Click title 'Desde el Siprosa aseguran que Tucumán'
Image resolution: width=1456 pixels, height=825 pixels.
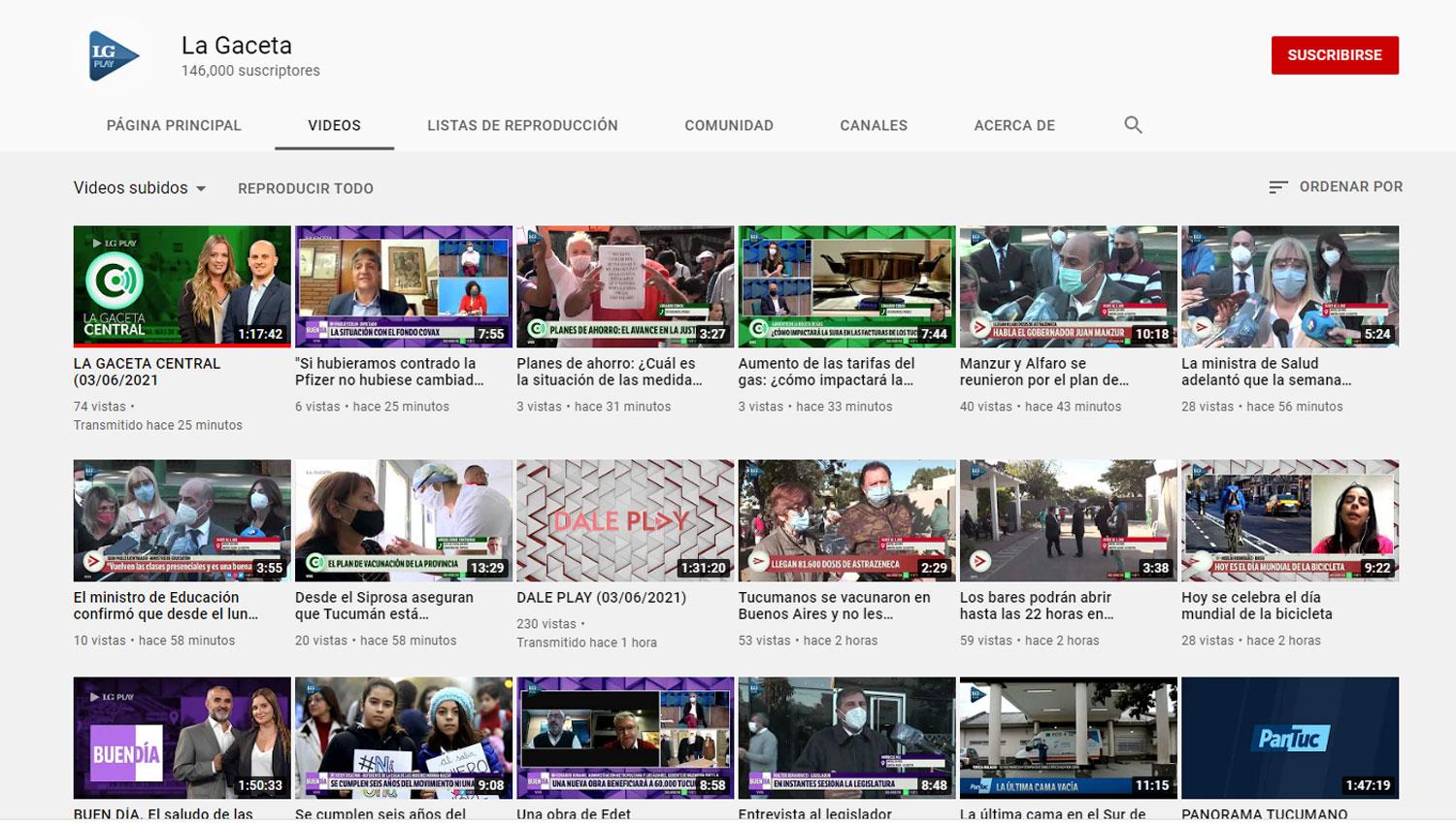click(x=384, y=606)
